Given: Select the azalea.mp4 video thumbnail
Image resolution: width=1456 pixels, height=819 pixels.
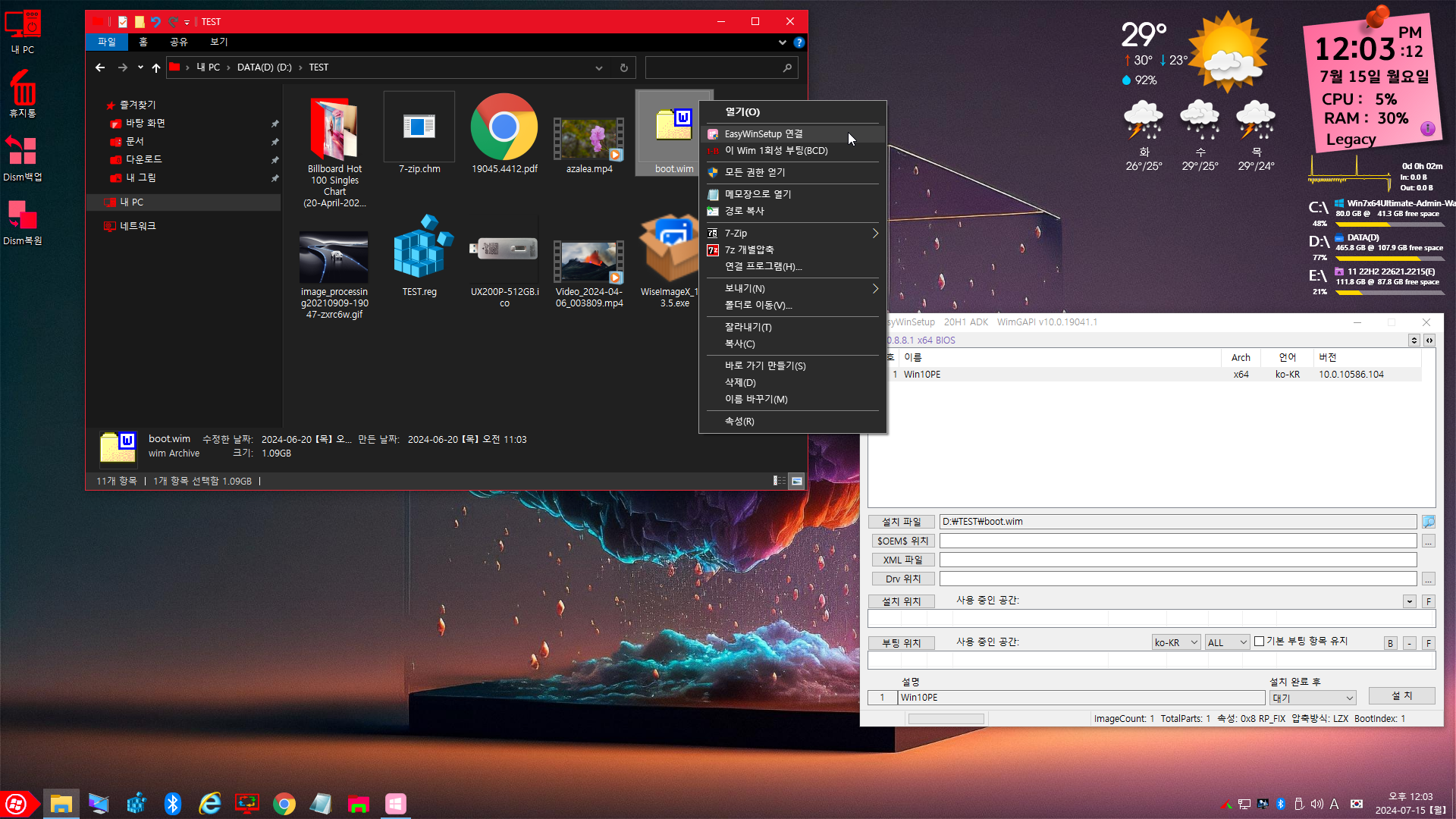Looking at the screenshot, I should 589,144.
